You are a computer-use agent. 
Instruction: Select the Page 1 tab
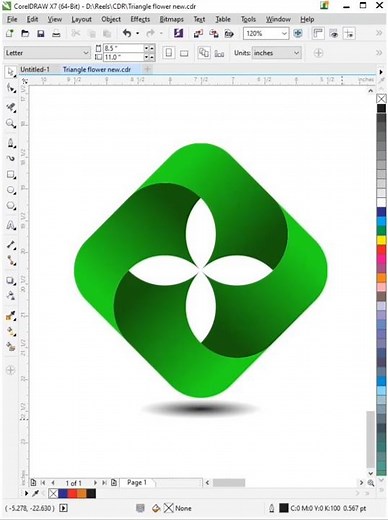tap(137, 482)
